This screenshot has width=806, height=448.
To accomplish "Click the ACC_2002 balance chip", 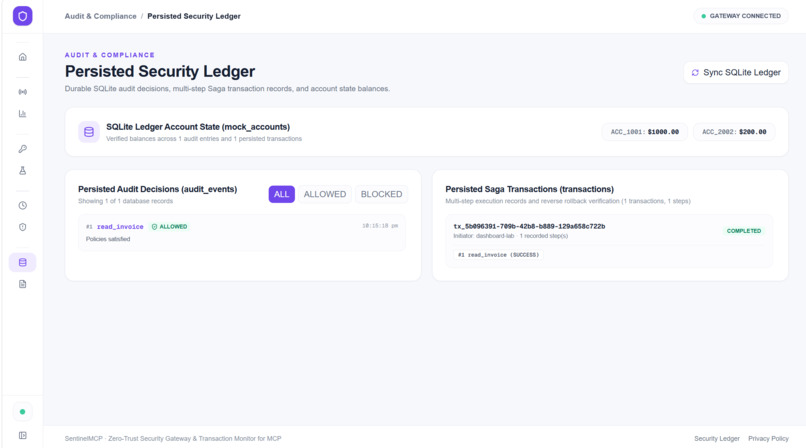I will point(734,132).
